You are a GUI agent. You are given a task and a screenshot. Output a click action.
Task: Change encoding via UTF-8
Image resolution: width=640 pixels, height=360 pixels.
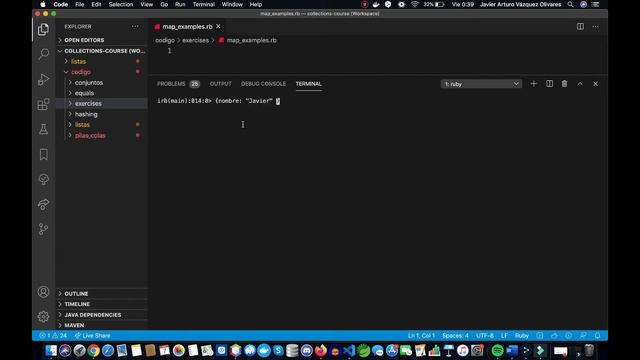[484, 336]
